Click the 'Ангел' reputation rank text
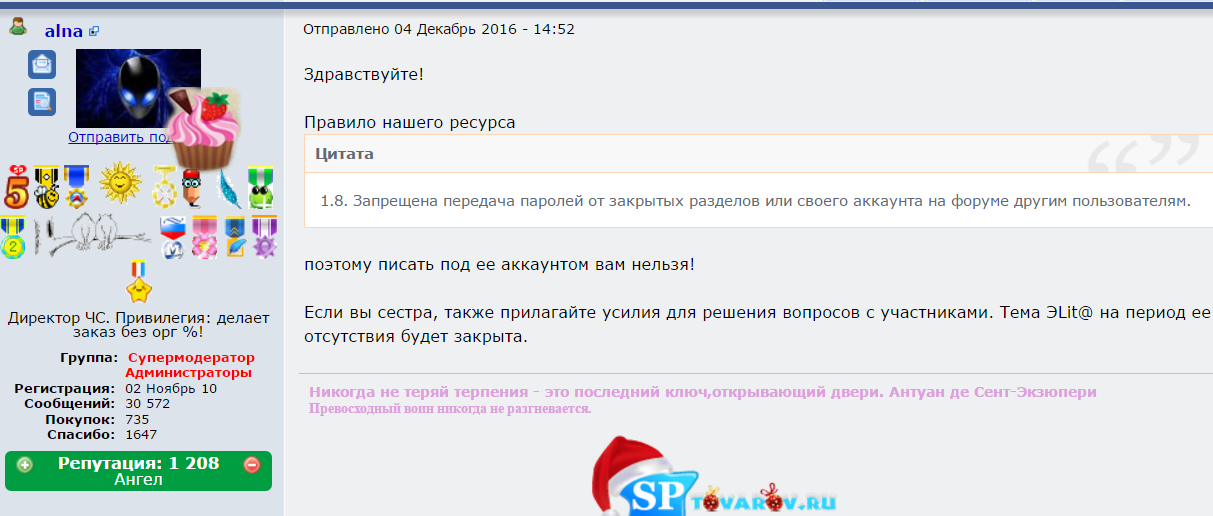Image resolution: width=1213 pixels, height=516 pixels. point(138,480)
